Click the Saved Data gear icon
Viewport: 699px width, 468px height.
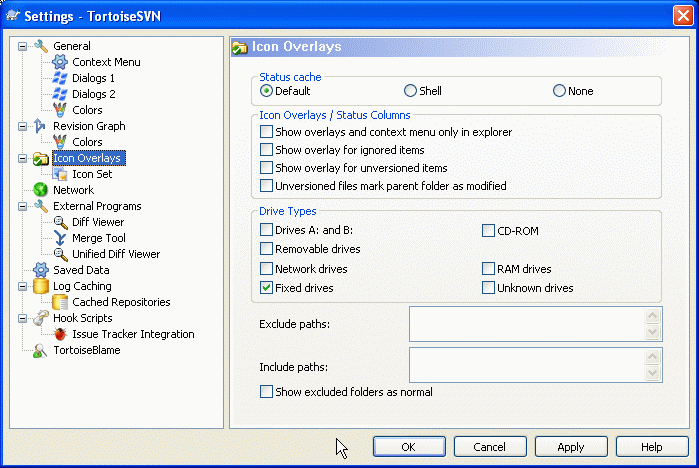coord(41,270)
